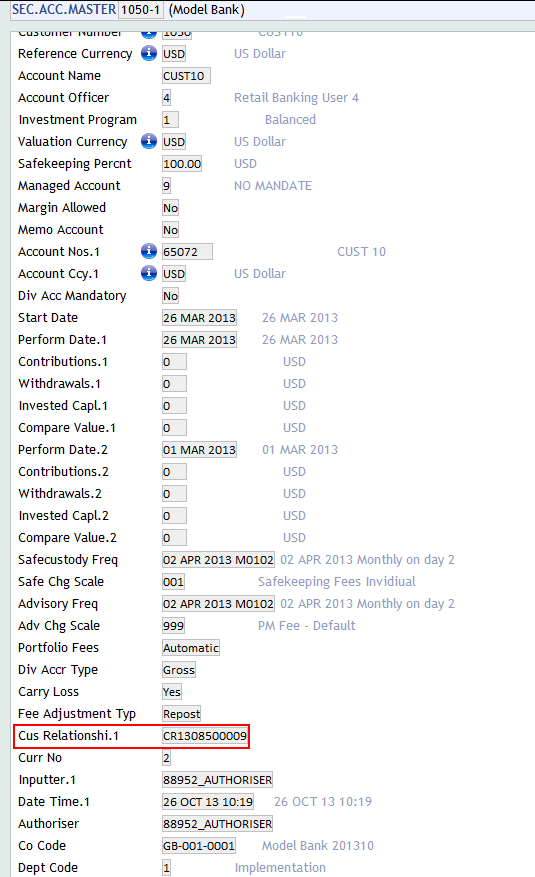Select the Safecustody Freq field

(x=218, y=560)
